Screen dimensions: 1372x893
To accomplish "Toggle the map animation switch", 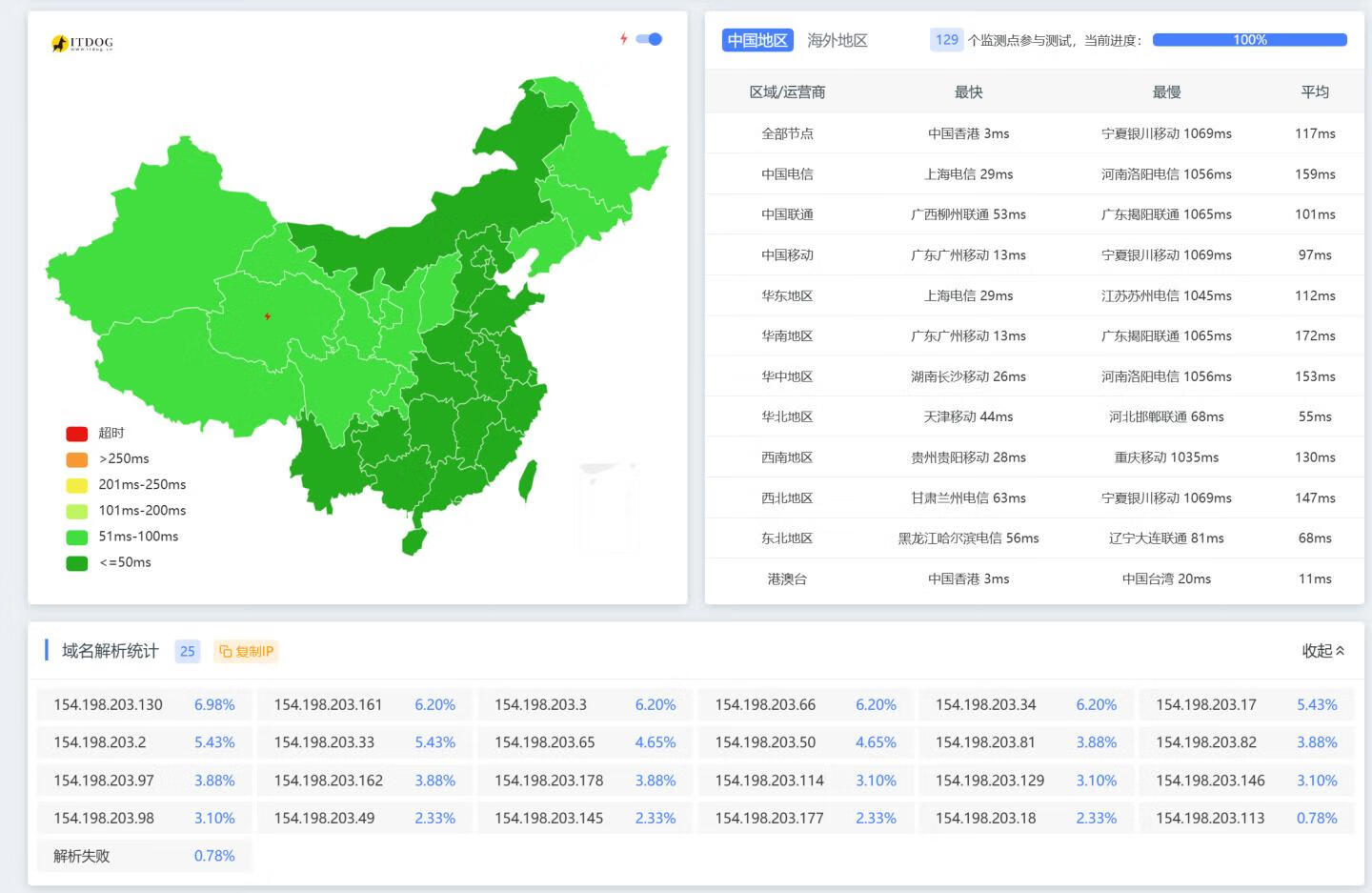I will pyautogui.click(x=650, y=39).
